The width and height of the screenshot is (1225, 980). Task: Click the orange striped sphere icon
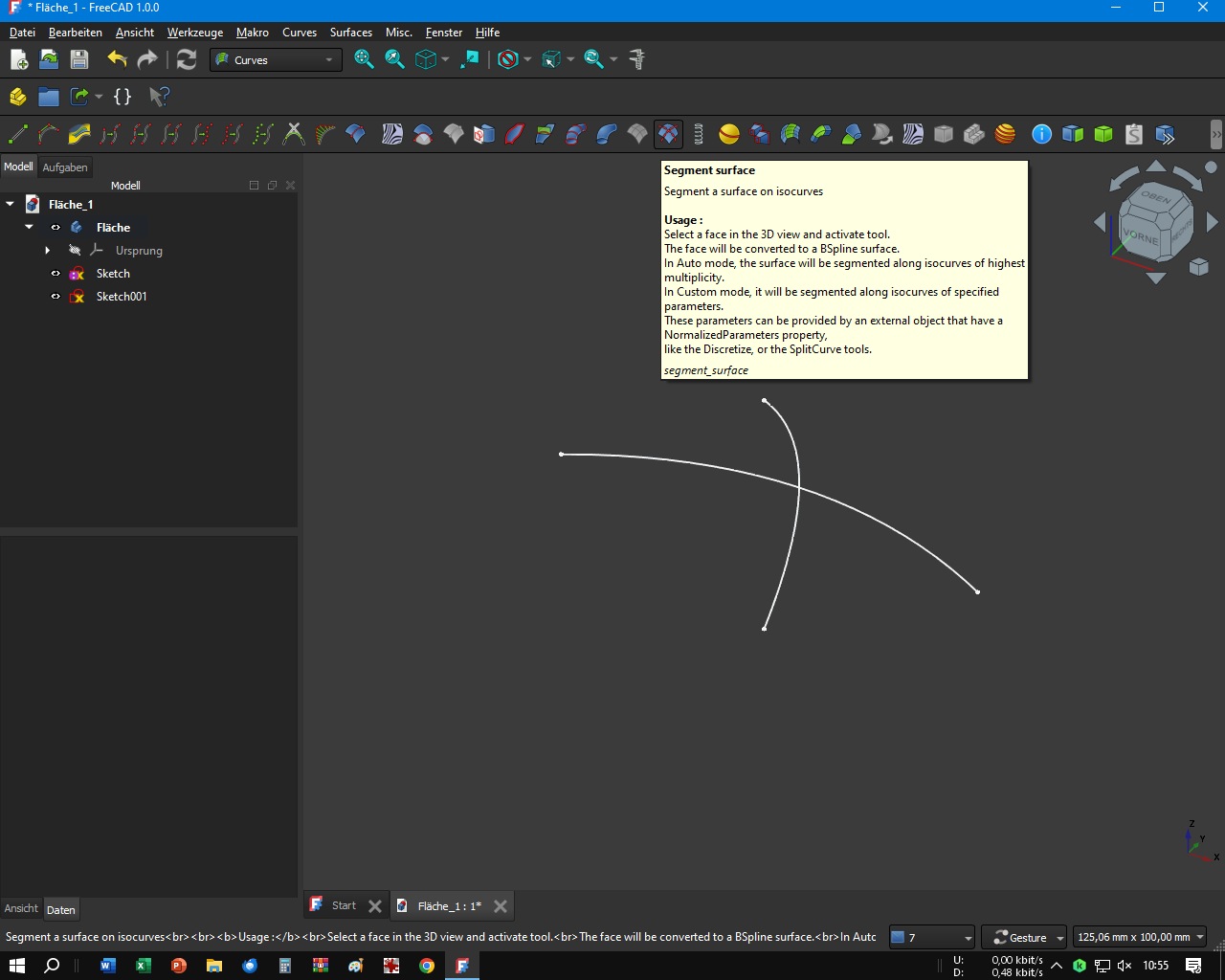1005,134
